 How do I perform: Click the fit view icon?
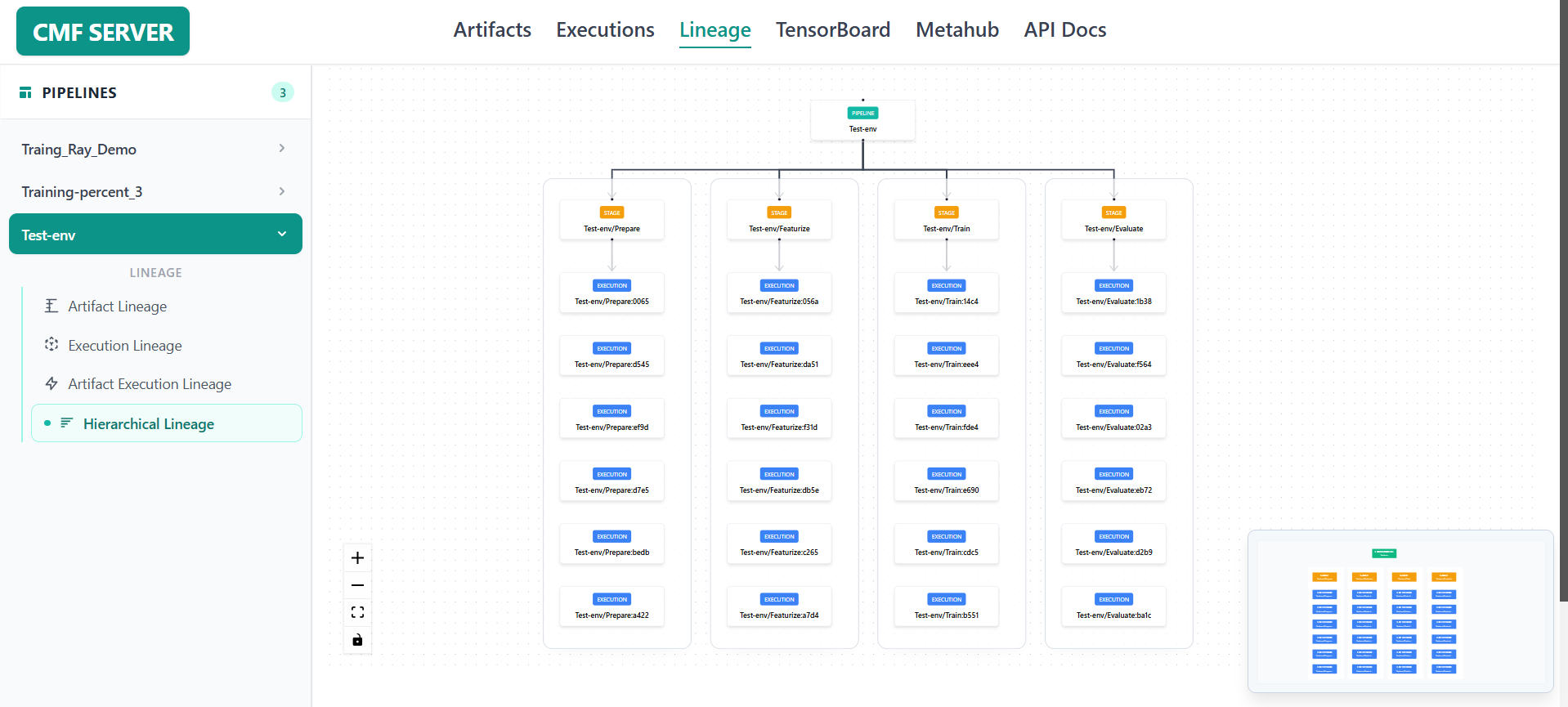point(357,612)
